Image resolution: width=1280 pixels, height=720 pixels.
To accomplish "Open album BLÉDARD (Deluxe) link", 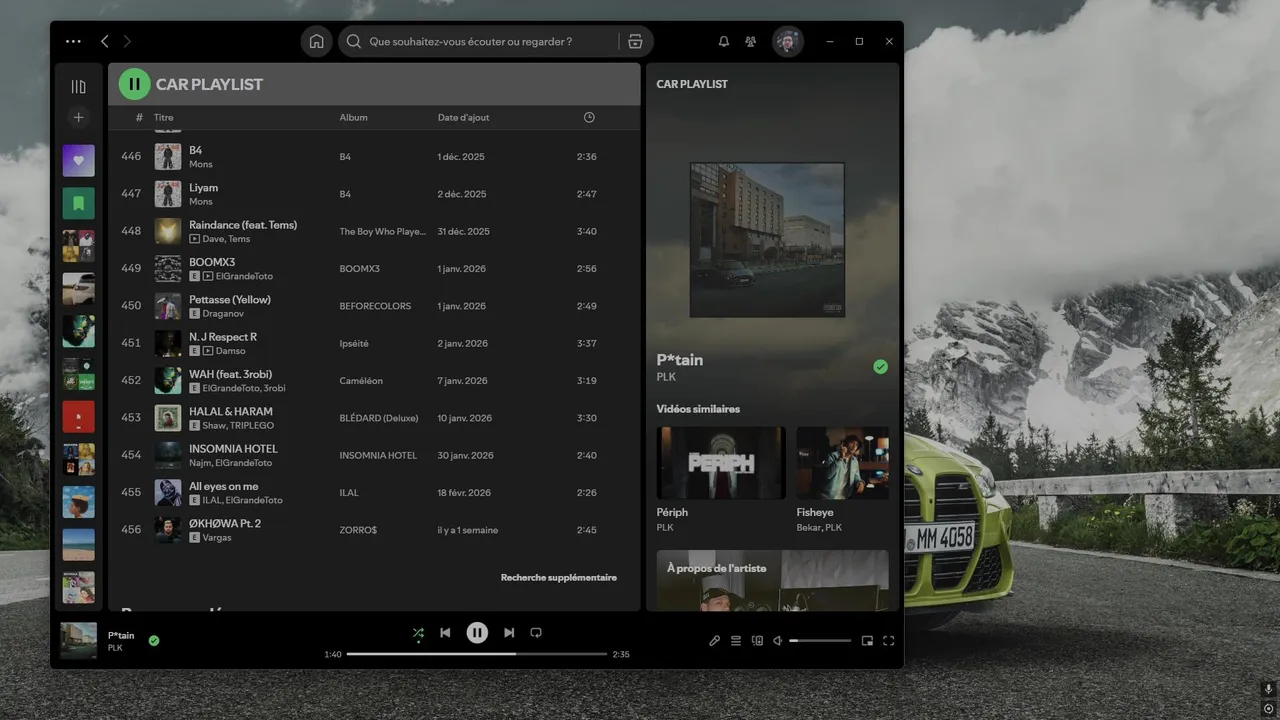I will click(x=379, y=418).
